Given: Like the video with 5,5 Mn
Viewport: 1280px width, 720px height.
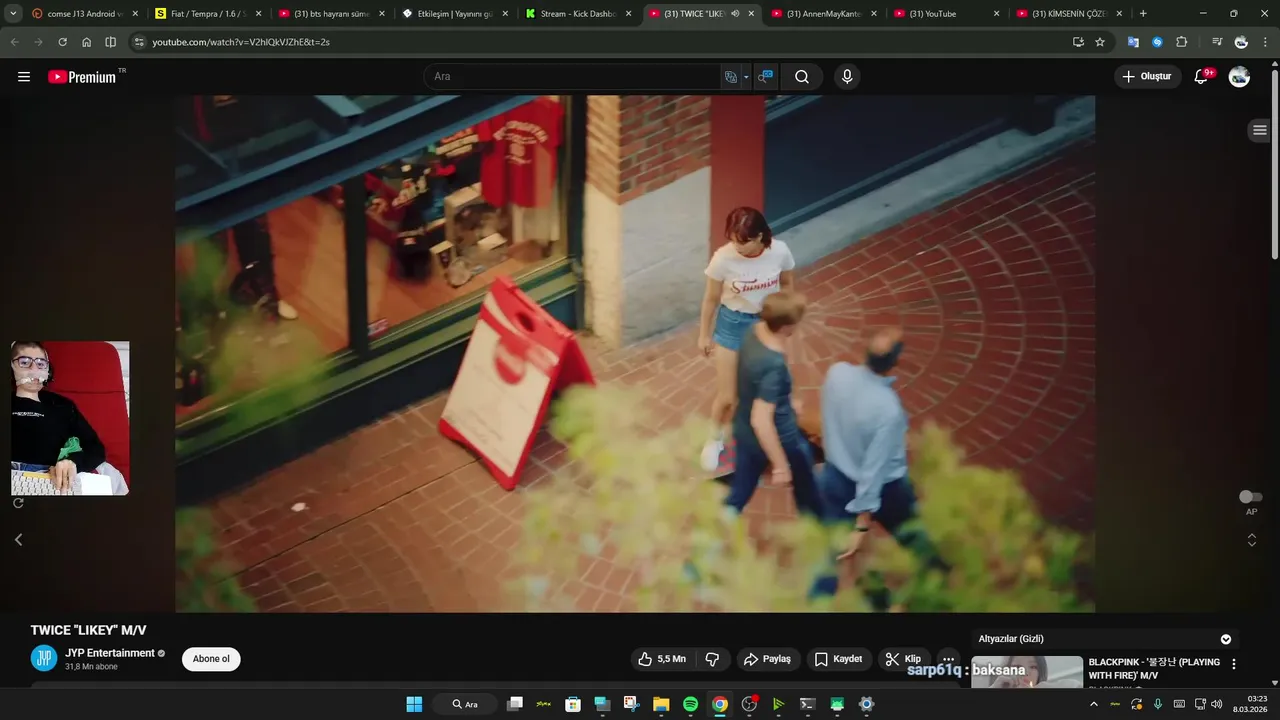Looking at the screenshot, I should (662, 659).
